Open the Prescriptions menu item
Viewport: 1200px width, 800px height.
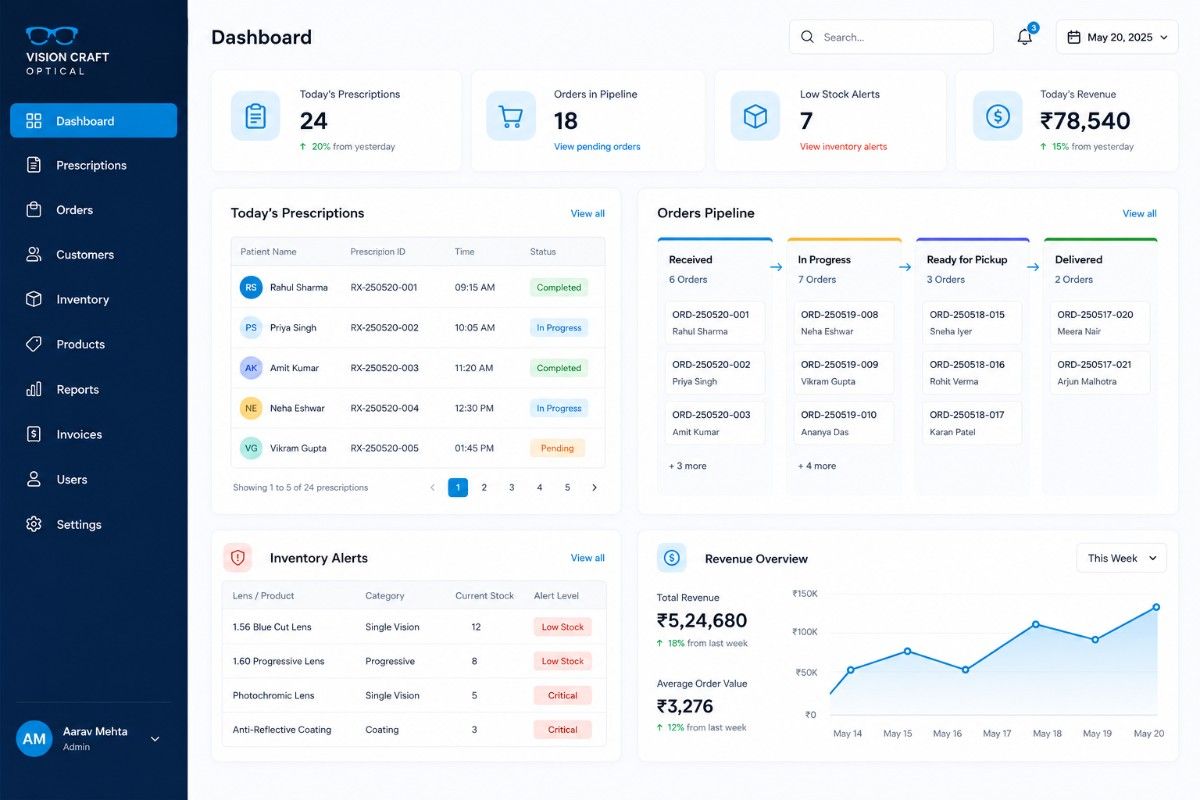tap(94, 165)
